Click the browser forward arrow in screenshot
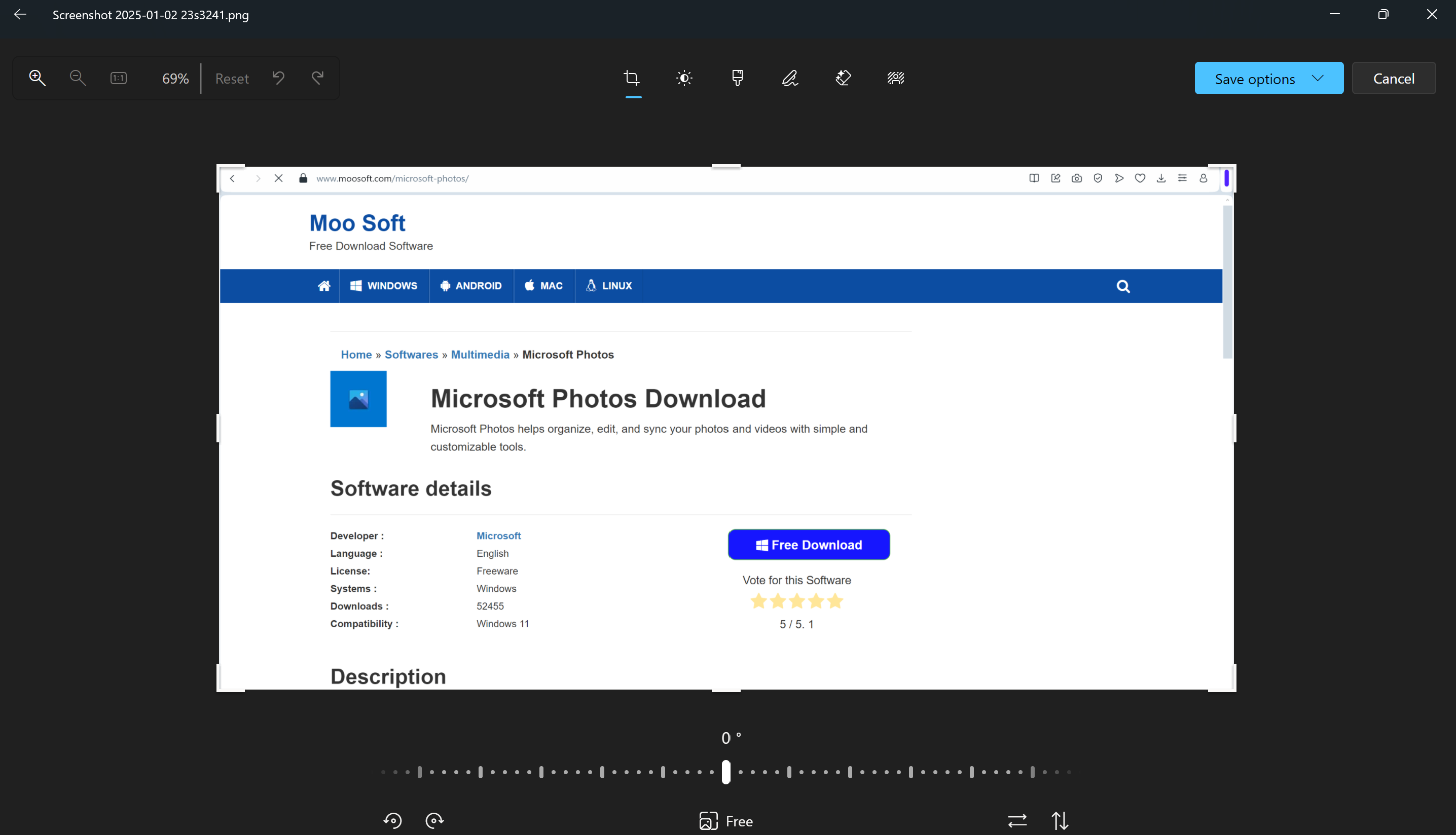This screenshot has width=1456, height=835. (258, 178)
